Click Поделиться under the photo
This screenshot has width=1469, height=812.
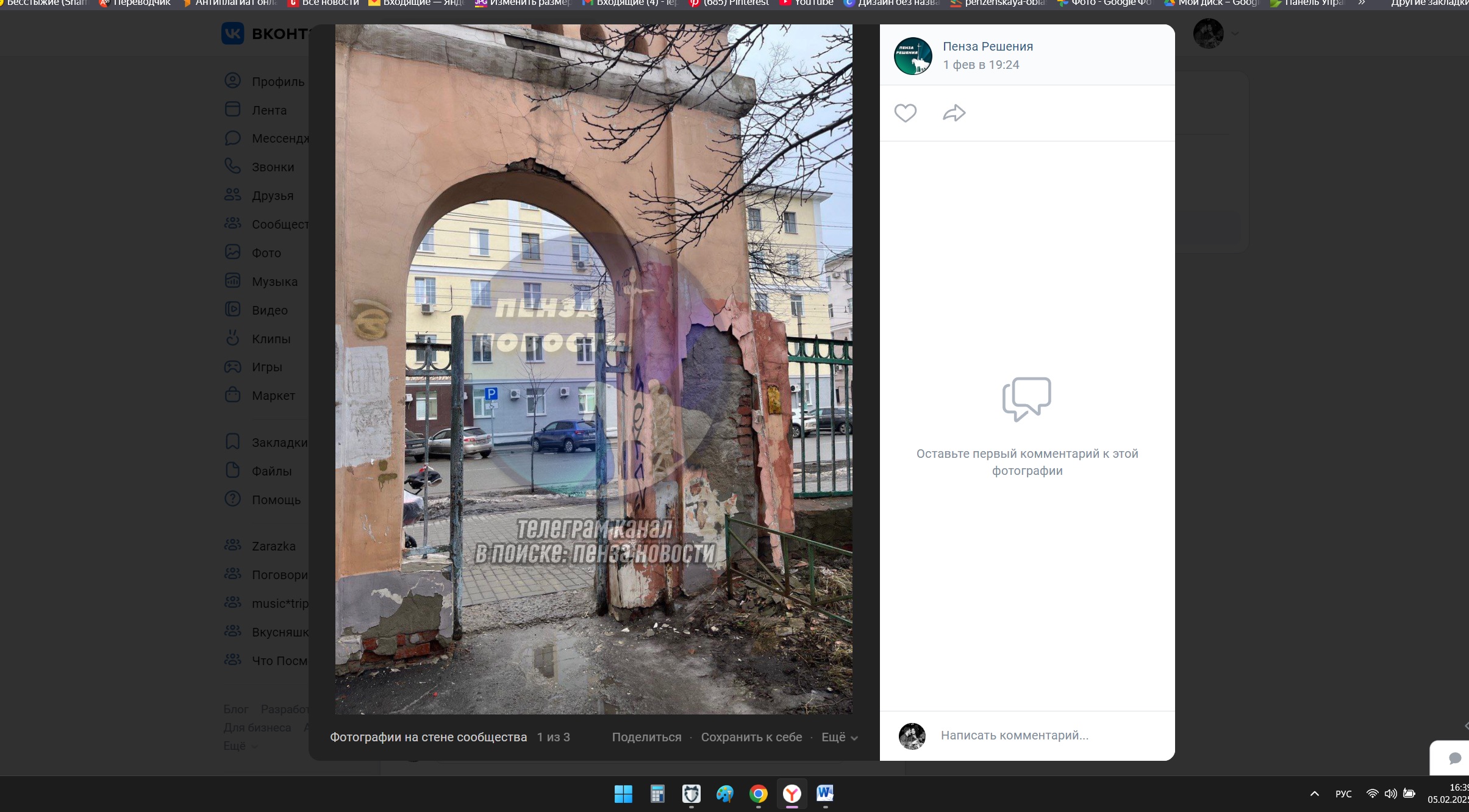(646, 737)
